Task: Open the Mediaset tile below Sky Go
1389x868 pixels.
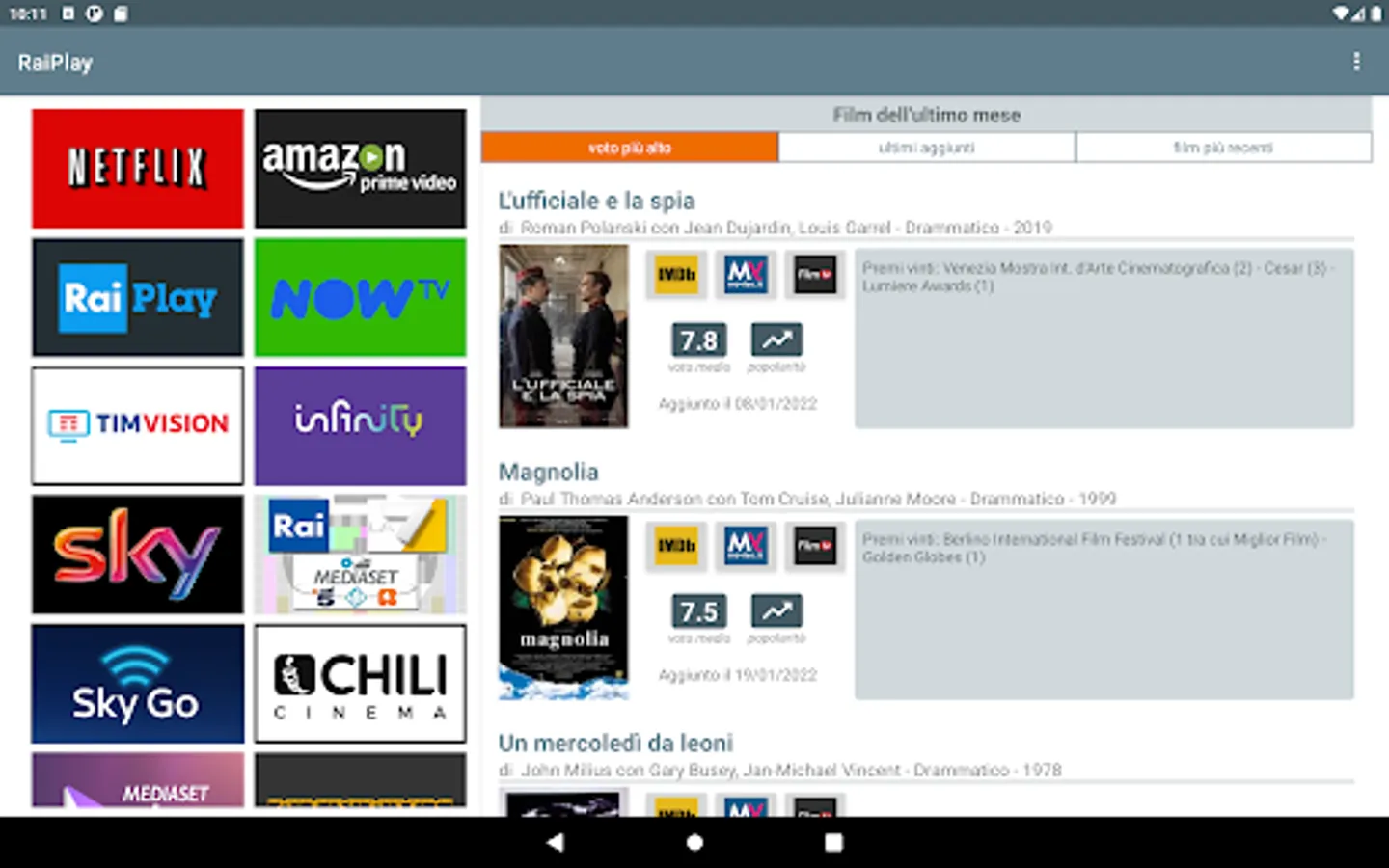Action: pyautogui.click(x=138, y=780)
